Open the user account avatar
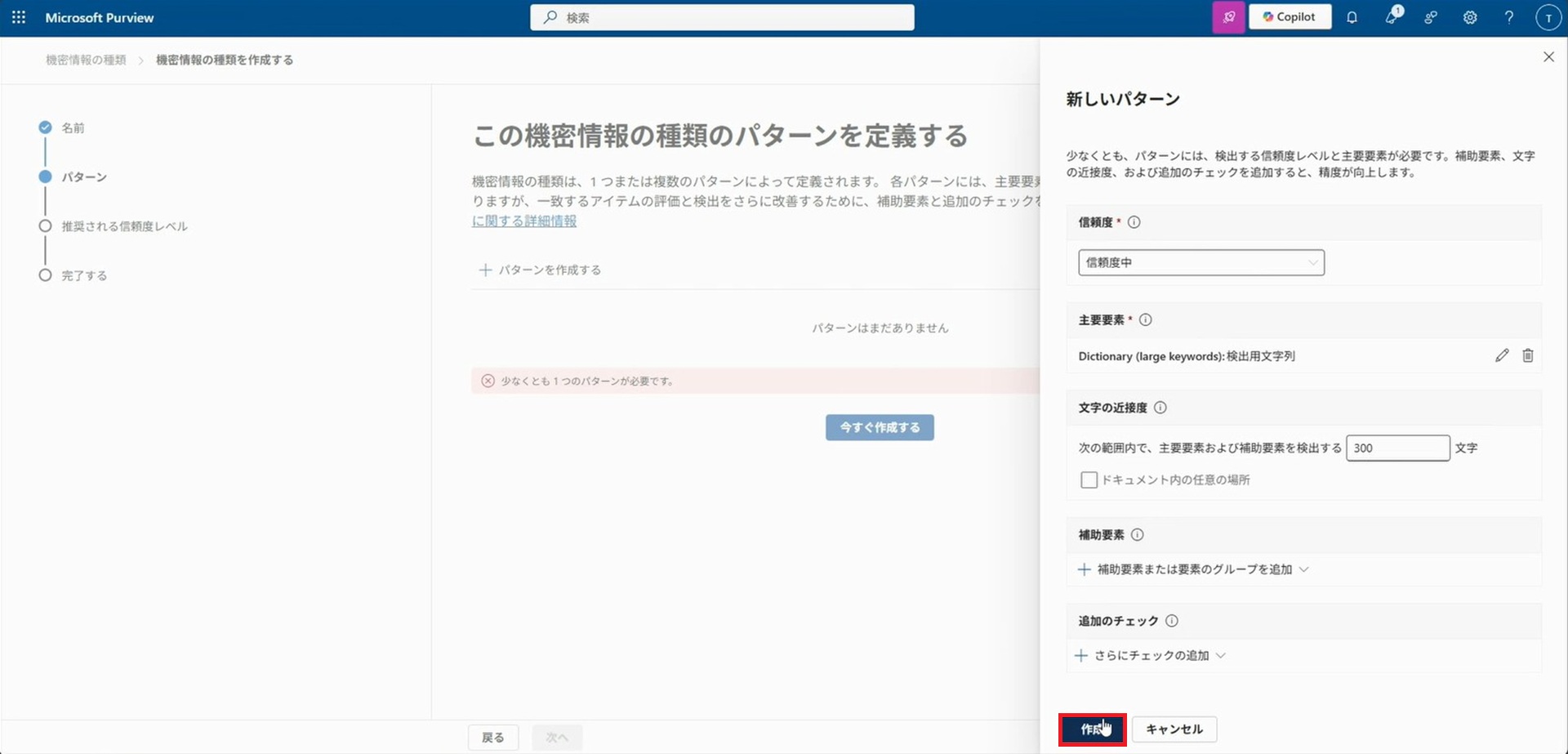The image size is (1568, 754). [1548, 17]
